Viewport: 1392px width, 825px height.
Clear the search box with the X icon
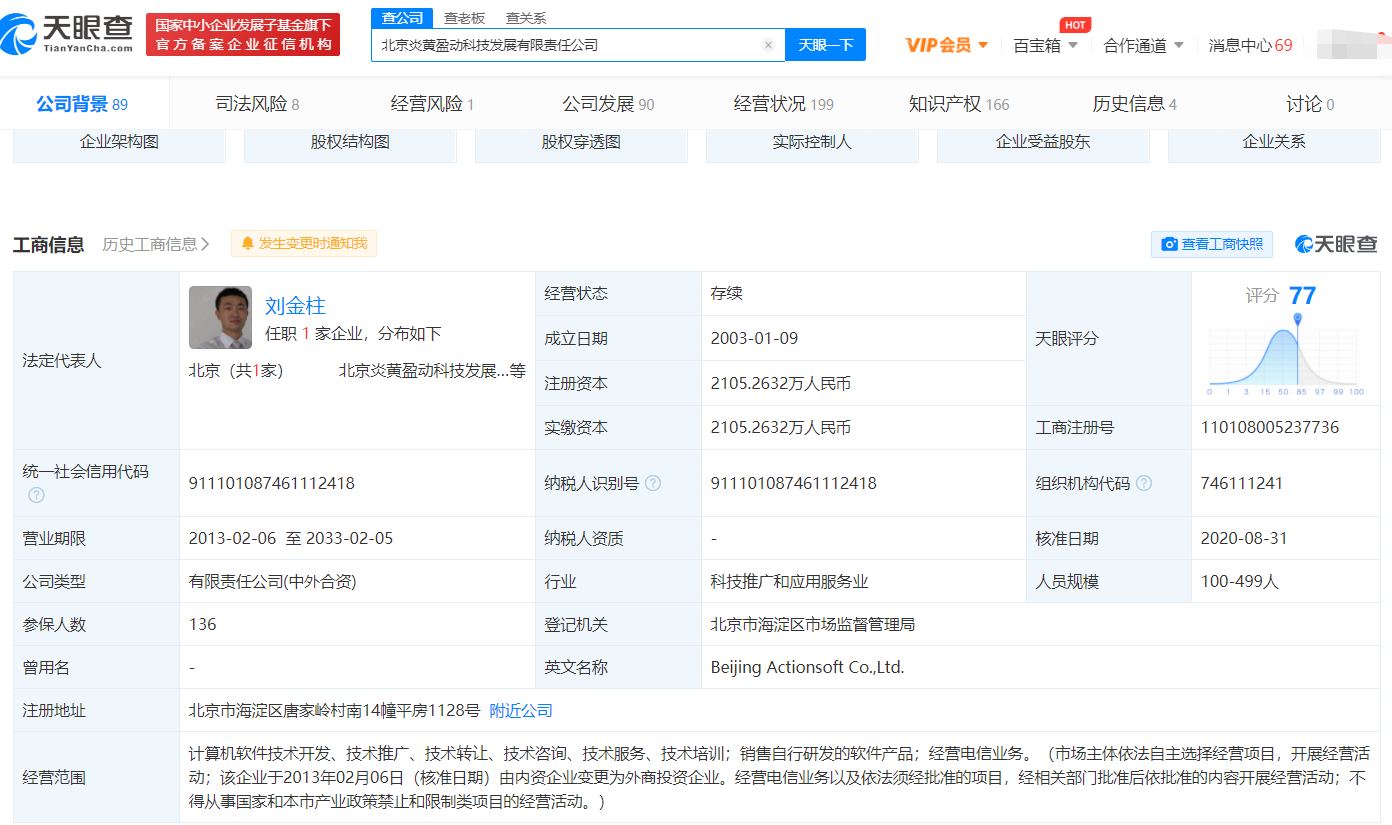768,45
